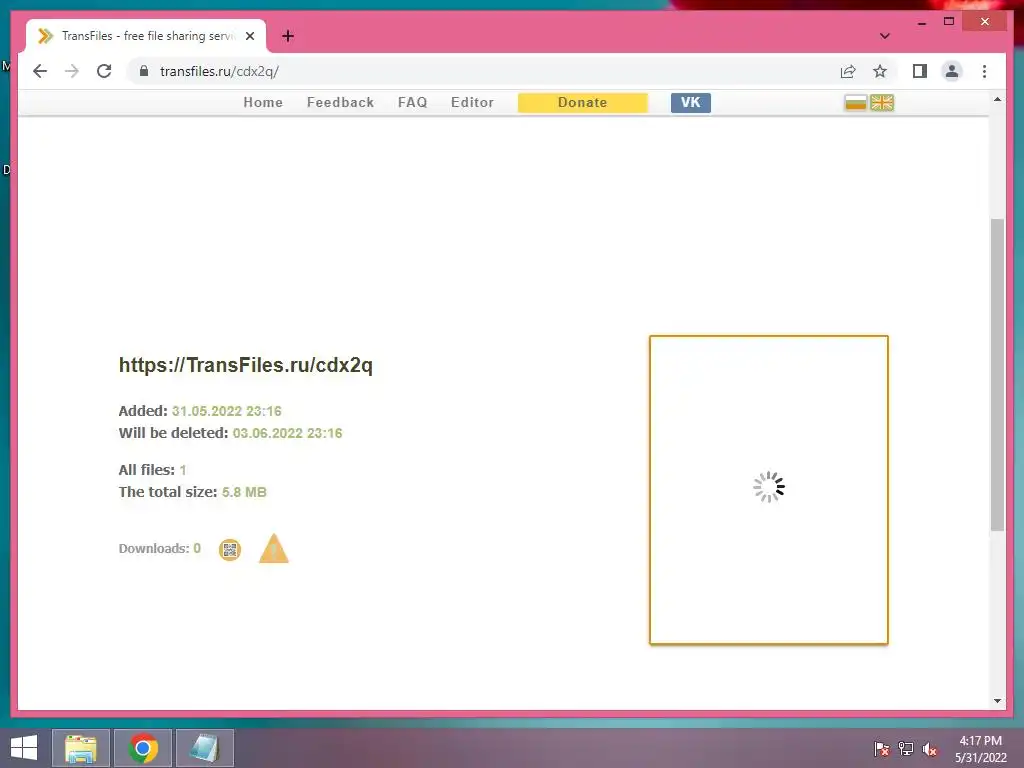The width and height of the screenshot is (1024, 768).
Task: Bookmark this page with the star icon
Action: pyautogui.click(x=880, y=71)
